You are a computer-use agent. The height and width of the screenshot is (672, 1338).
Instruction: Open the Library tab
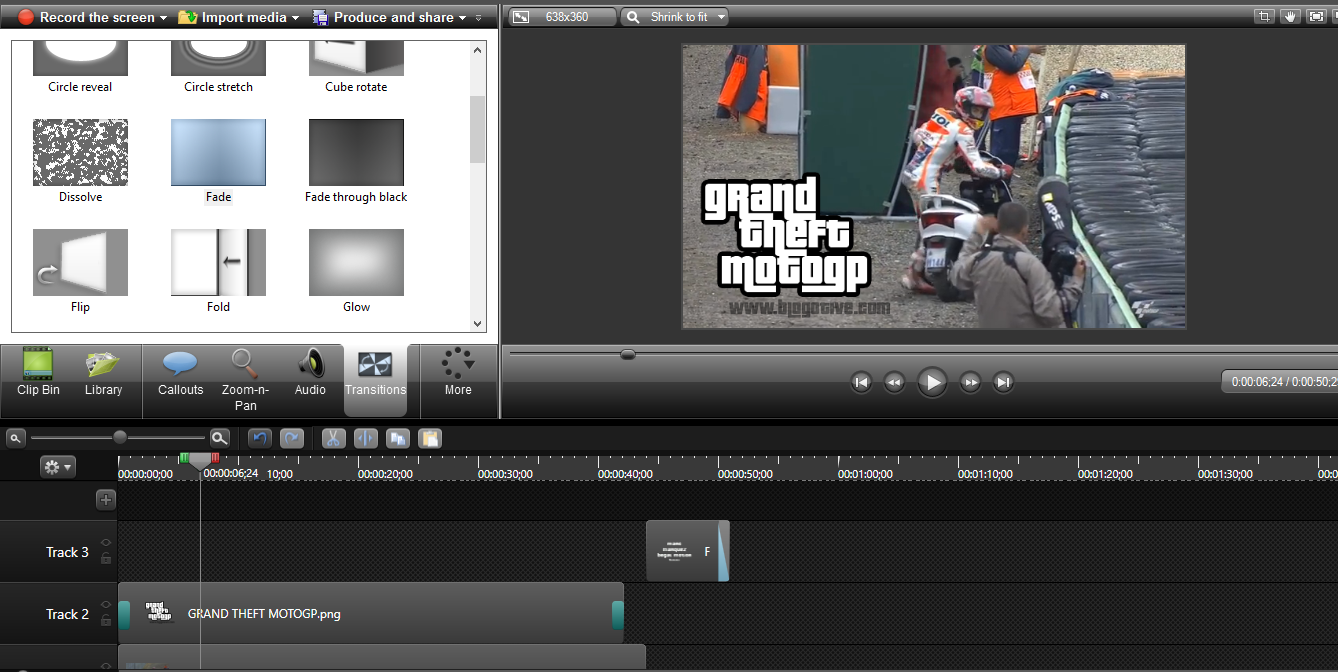coord(103,372)
